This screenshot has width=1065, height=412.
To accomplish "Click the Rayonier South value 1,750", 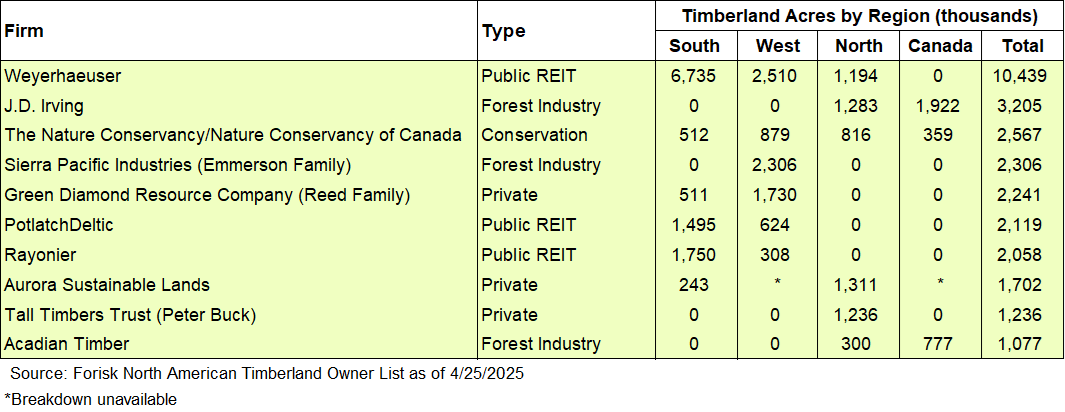I will pyautogui.click(x=694, y=255).
